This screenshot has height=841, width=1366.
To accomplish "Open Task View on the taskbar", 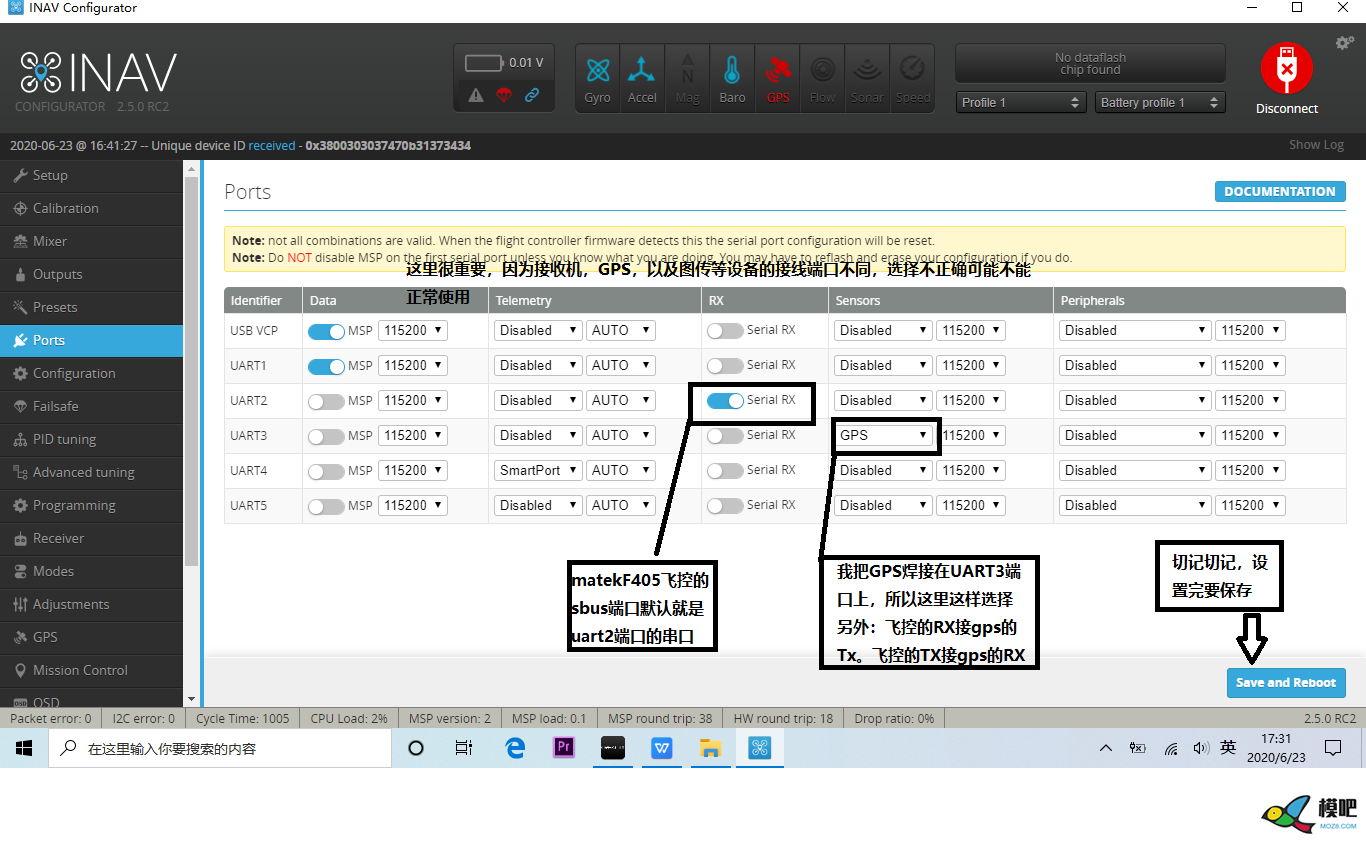I will (x=464, y=748).
